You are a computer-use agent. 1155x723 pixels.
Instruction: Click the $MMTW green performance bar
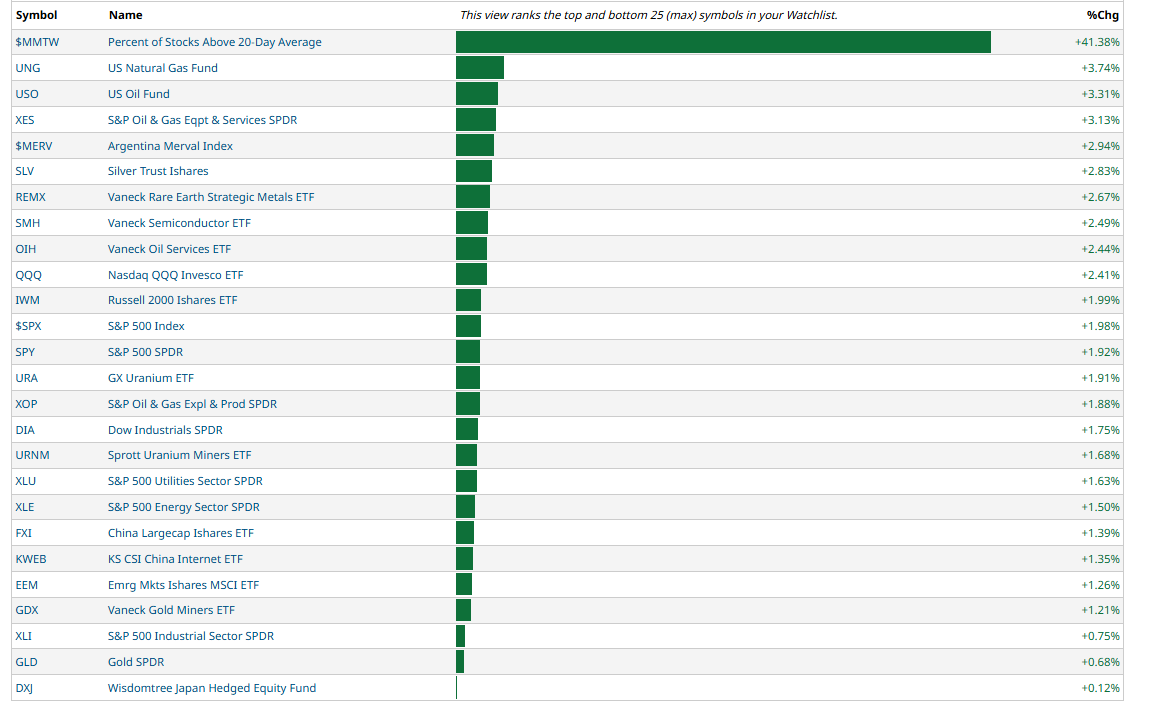722,42
